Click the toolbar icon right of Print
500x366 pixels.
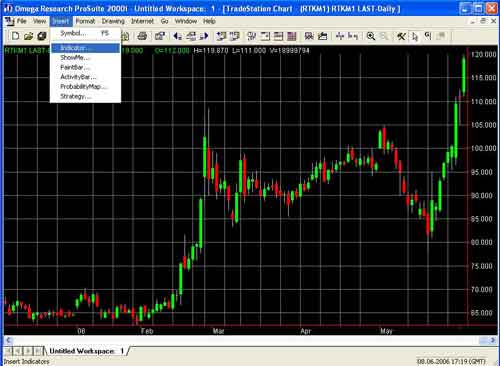point(160,36)
